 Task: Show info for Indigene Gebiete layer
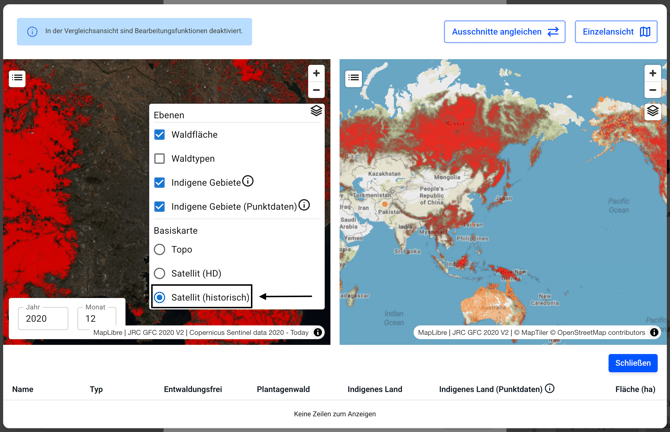(x=248, y=181)
